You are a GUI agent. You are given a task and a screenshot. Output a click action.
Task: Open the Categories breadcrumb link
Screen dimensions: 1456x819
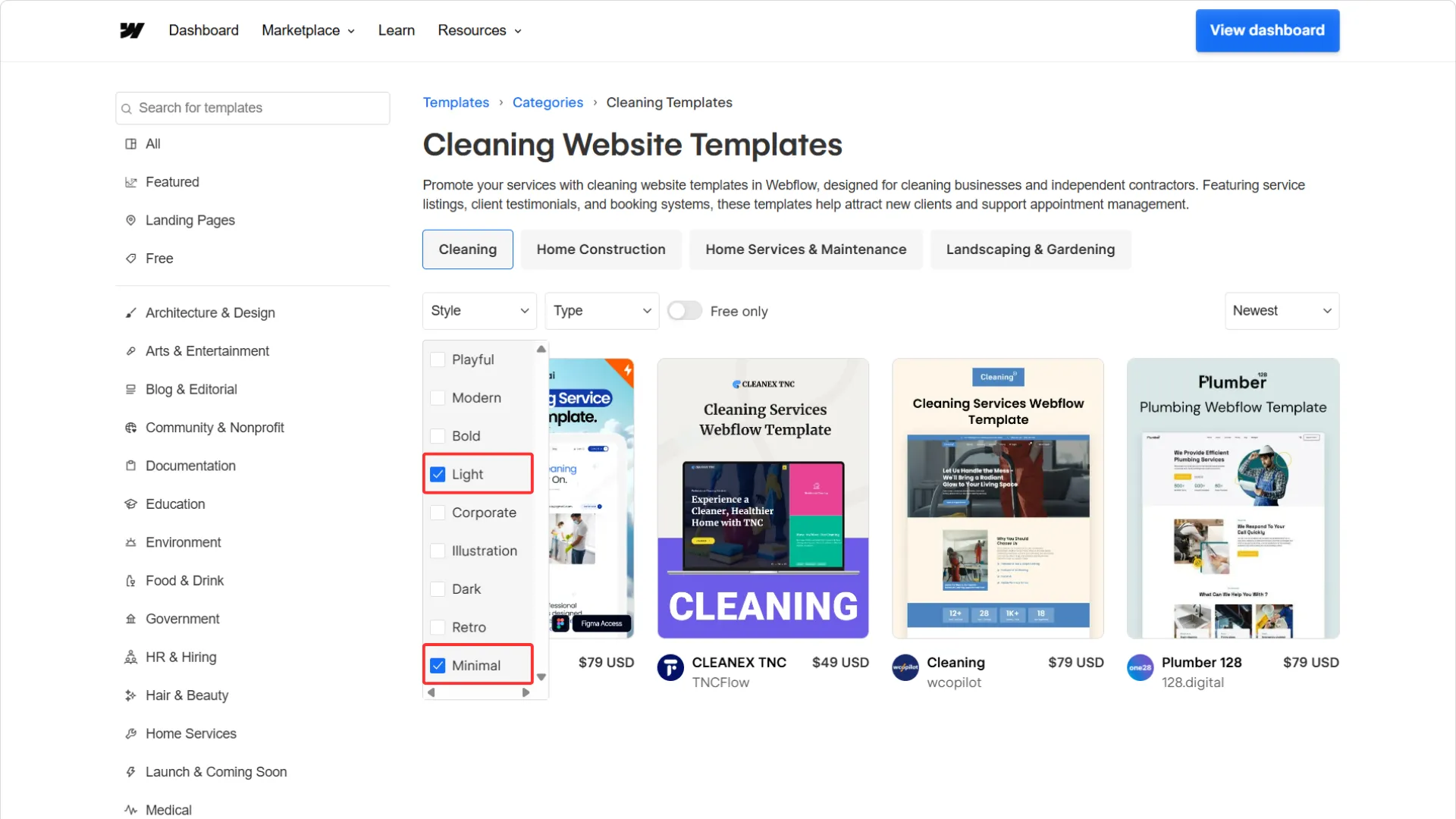[x=548, y=102]
